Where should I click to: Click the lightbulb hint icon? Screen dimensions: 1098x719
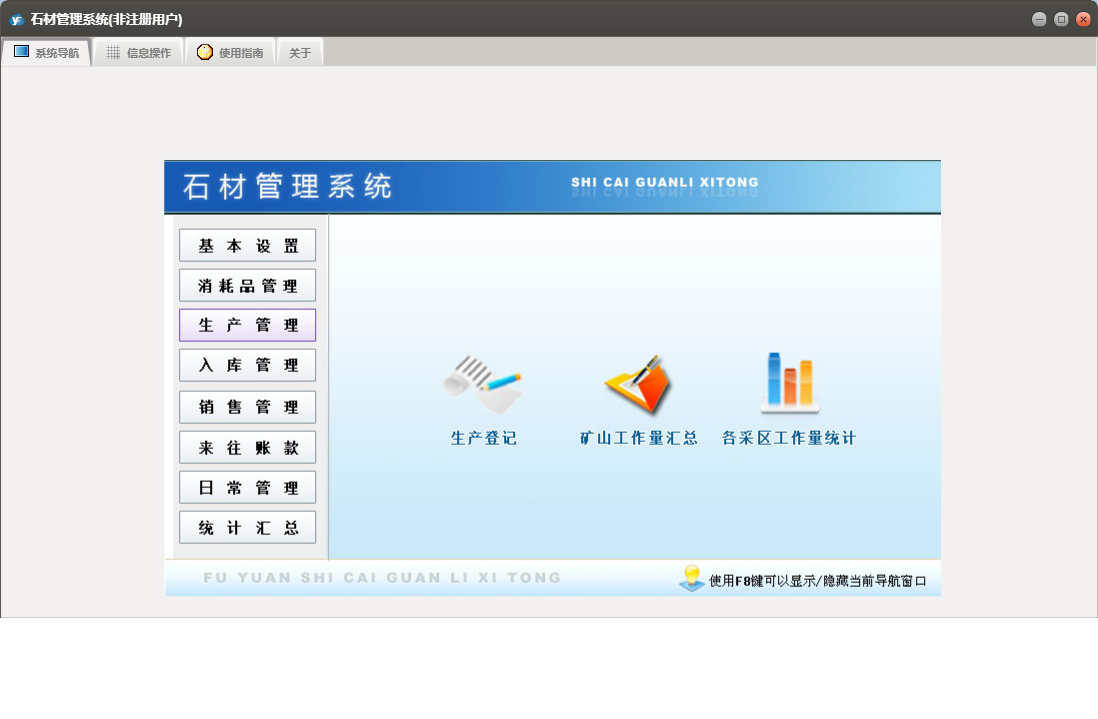click(691, 578)
